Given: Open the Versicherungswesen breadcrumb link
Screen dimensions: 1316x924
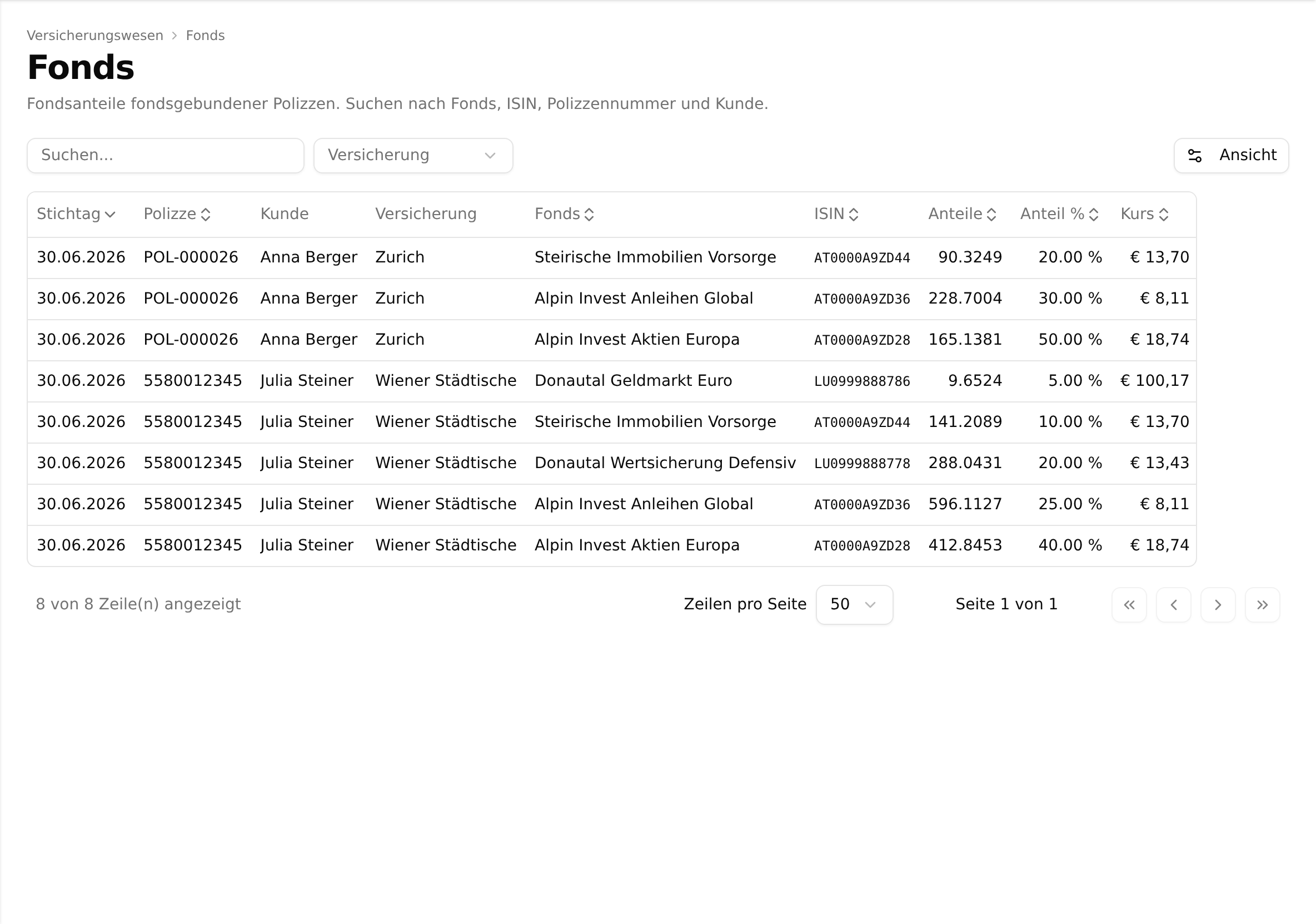Looking at the screenshot, I should point(94,36).
